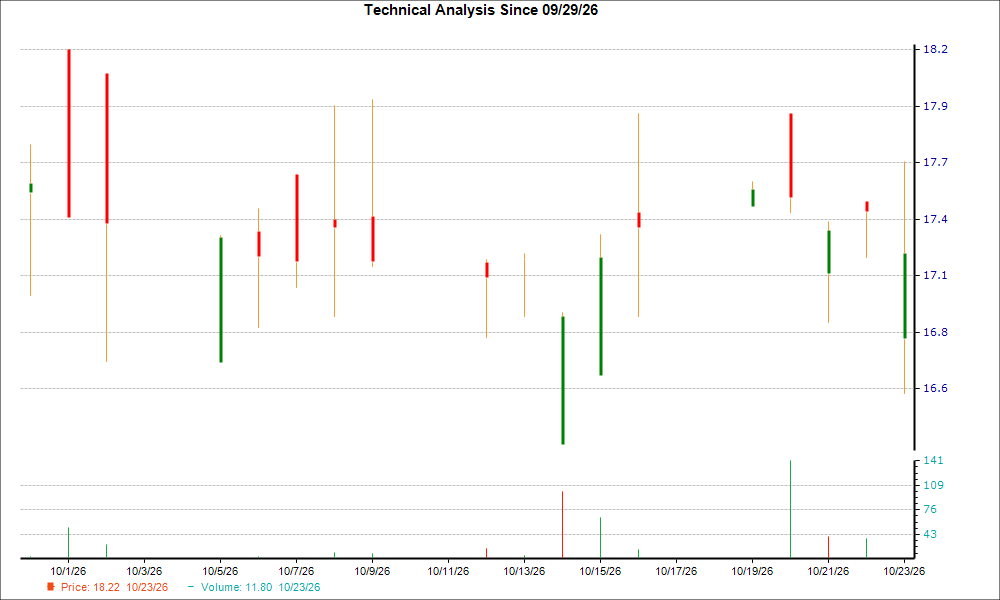Click the tall red candlestick above 10/1/26

69,133
